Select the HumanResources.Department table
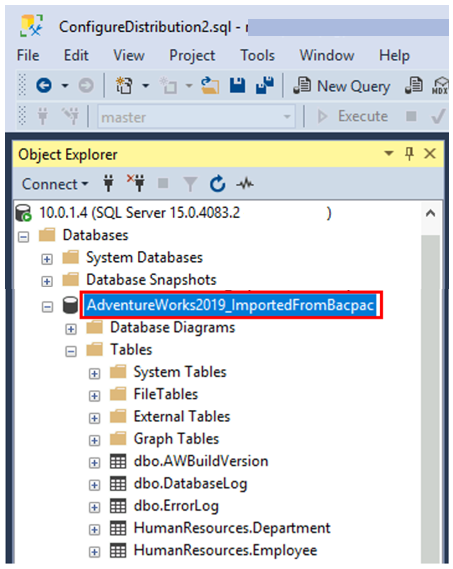The image size is (453, 569). 232,528
